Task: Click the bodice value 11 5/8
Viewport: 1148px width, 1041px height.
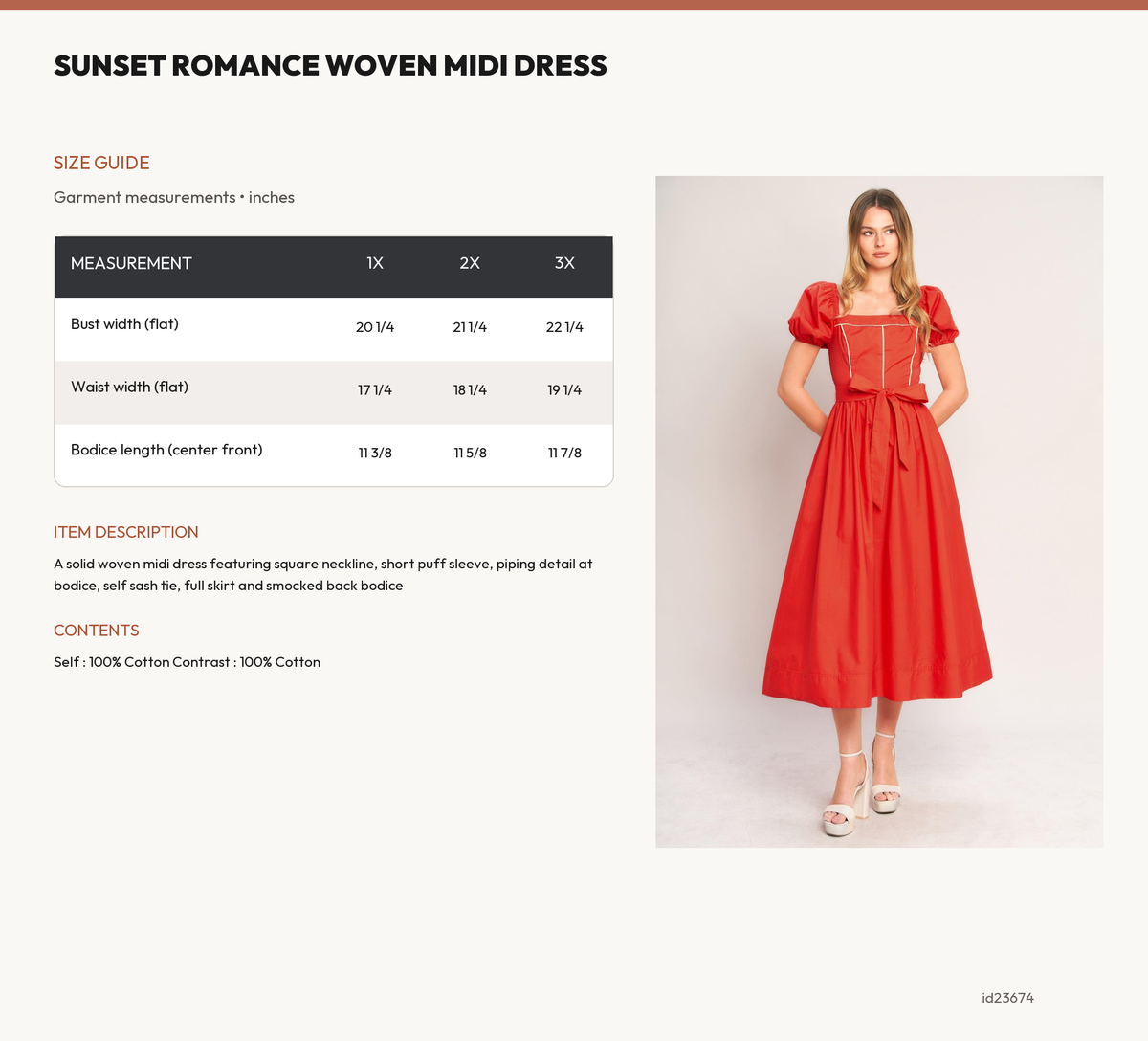Action: tap(470, 453)
